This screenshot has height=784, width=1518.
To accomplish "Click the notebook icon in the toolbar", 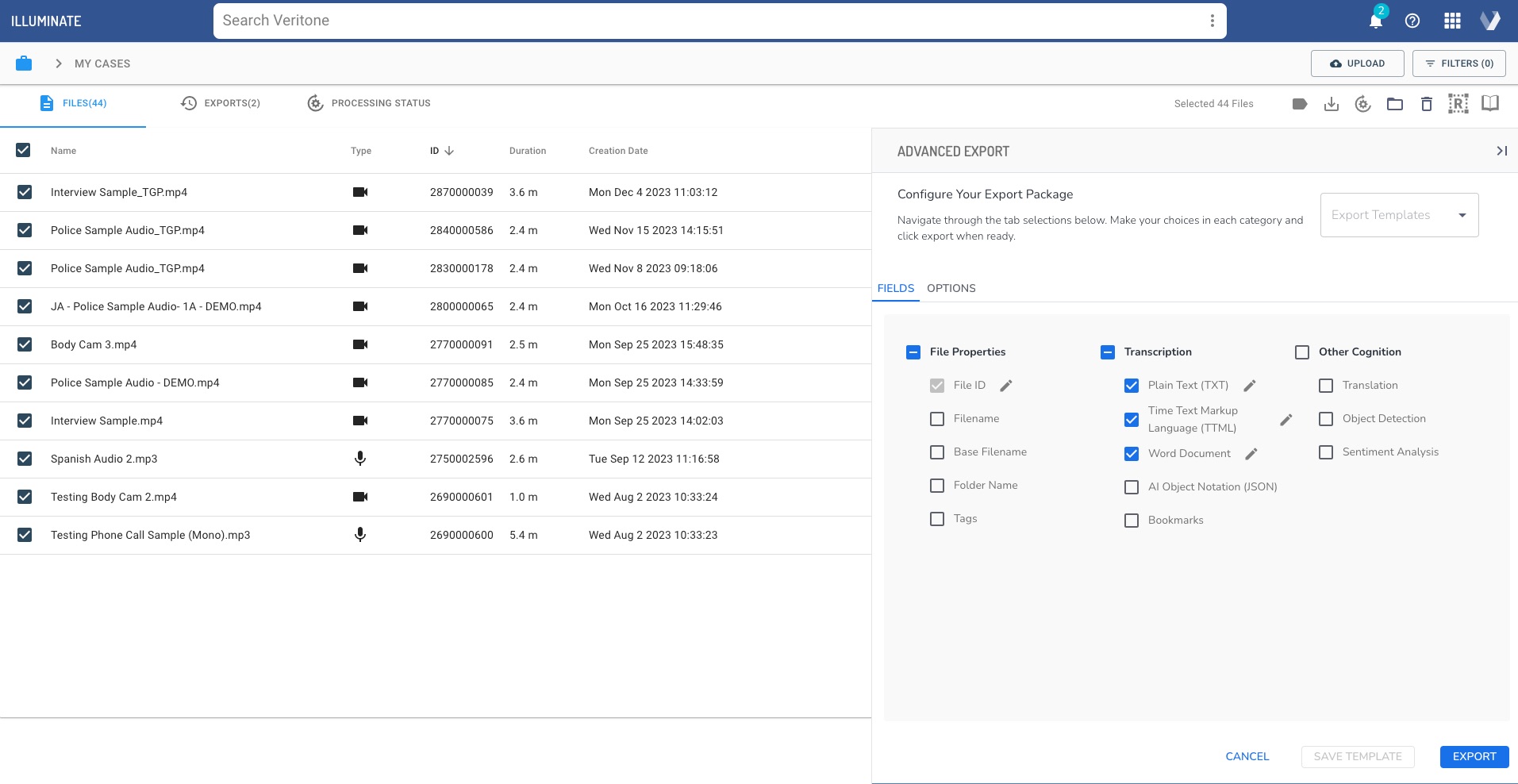I will pyautogui.click(x=1490, y=103).
